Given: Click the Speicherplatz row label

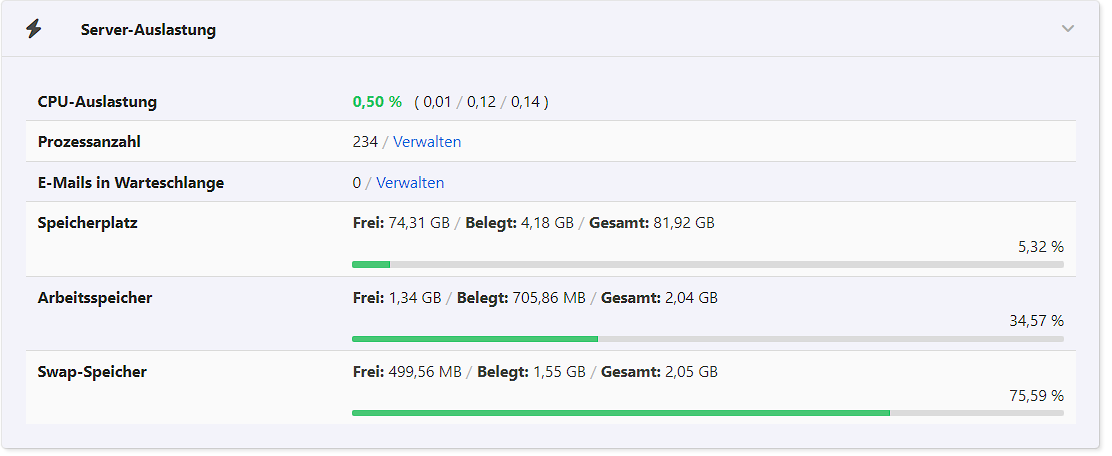Looking at the screenshot, I should (88, 223).
